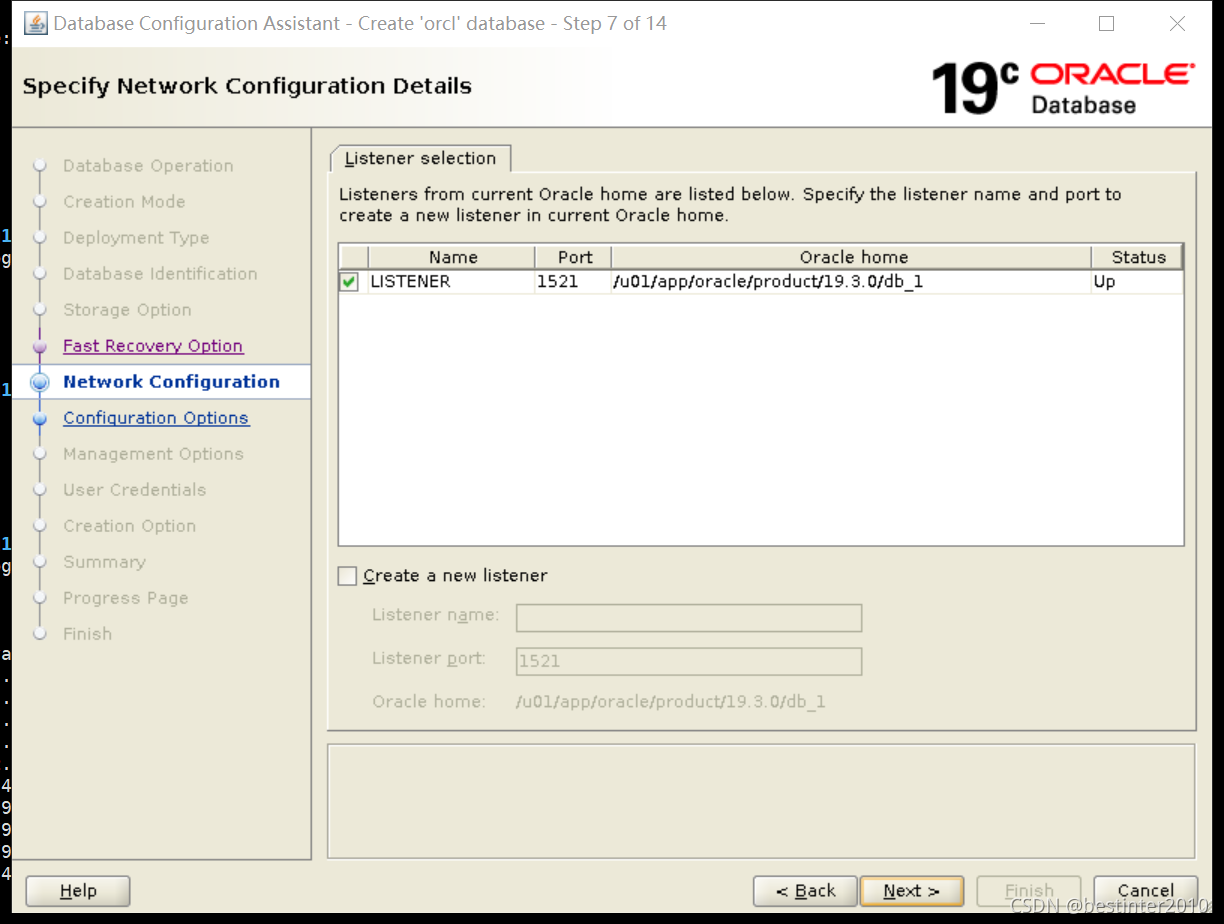Click the Creation Option step
Image resolution: width=1224 pixels, height=924 pixels.
pos(129,526)
